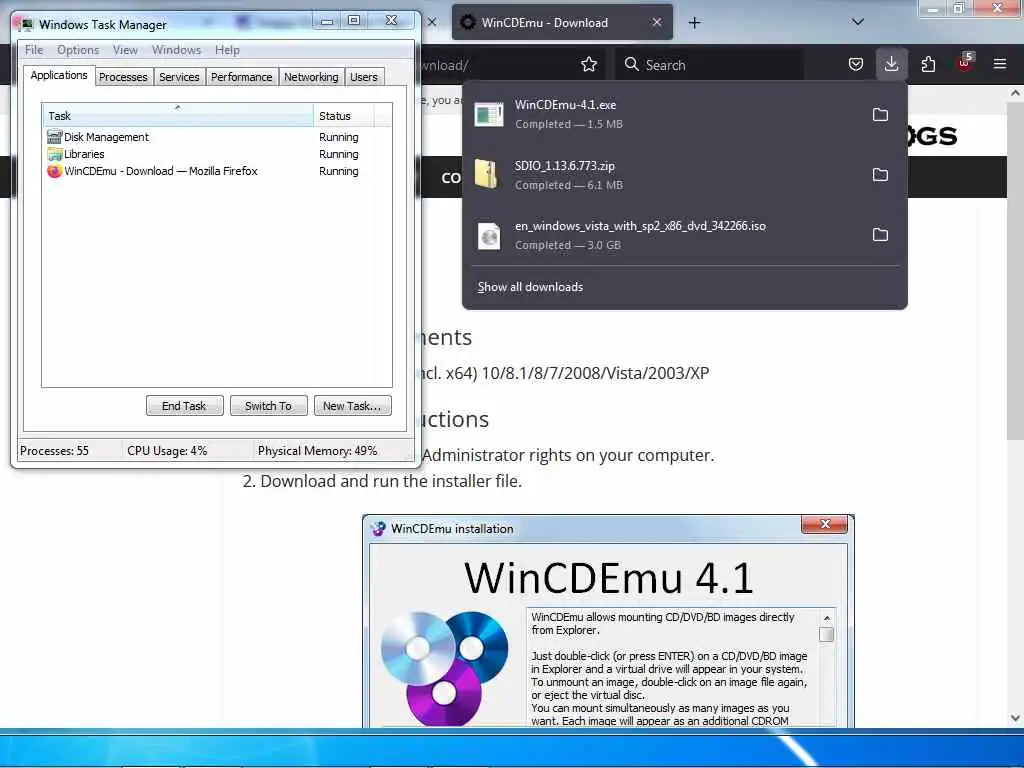Select the Disk Management task row
The image size is (1024, 768).
[217, 136]
